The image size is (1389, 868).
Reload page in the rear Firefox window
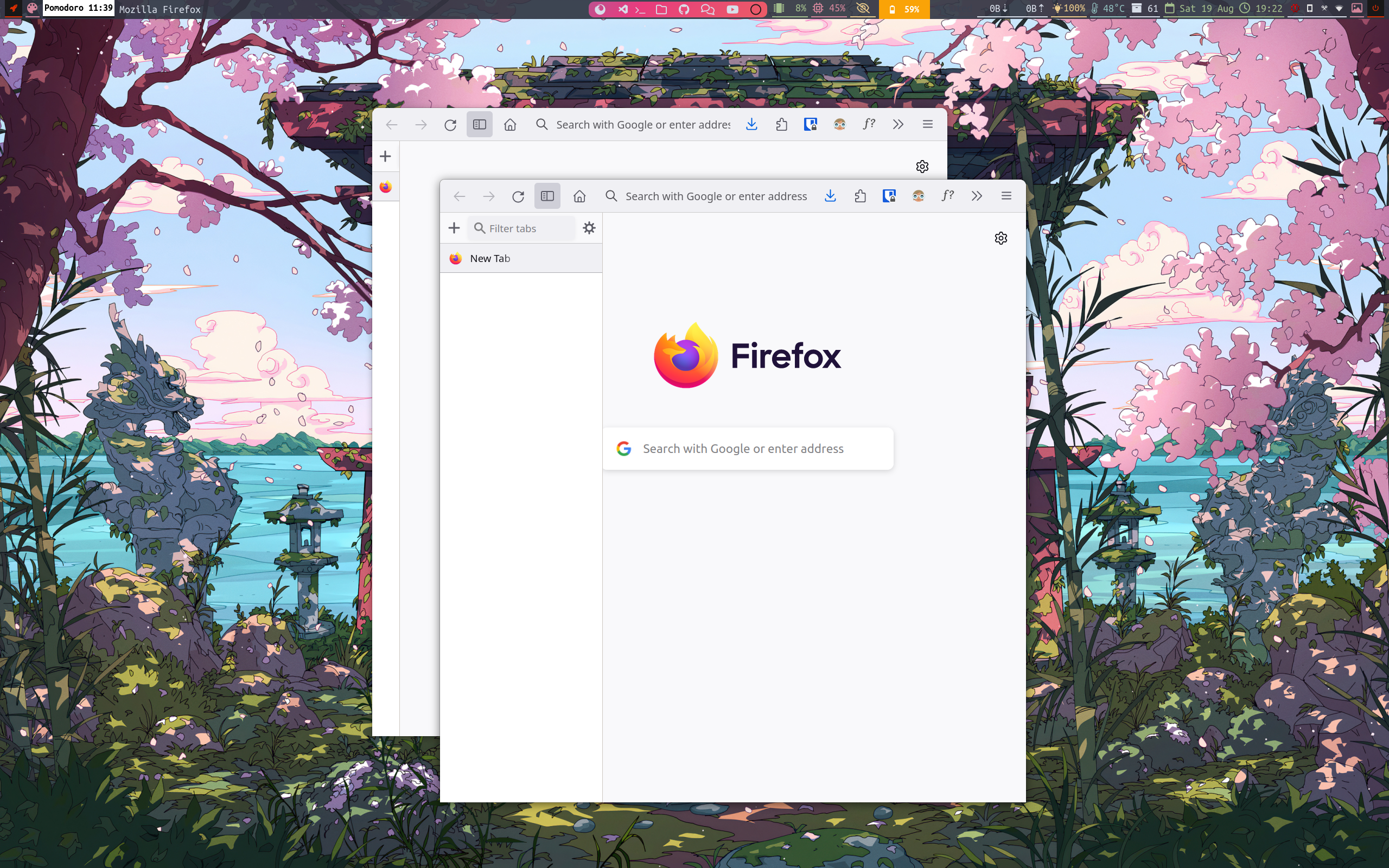[x=450, y=125]
